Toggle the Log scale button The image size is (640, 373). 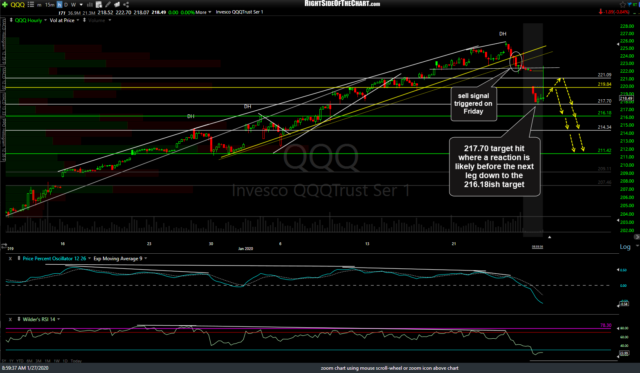point(625,247)
